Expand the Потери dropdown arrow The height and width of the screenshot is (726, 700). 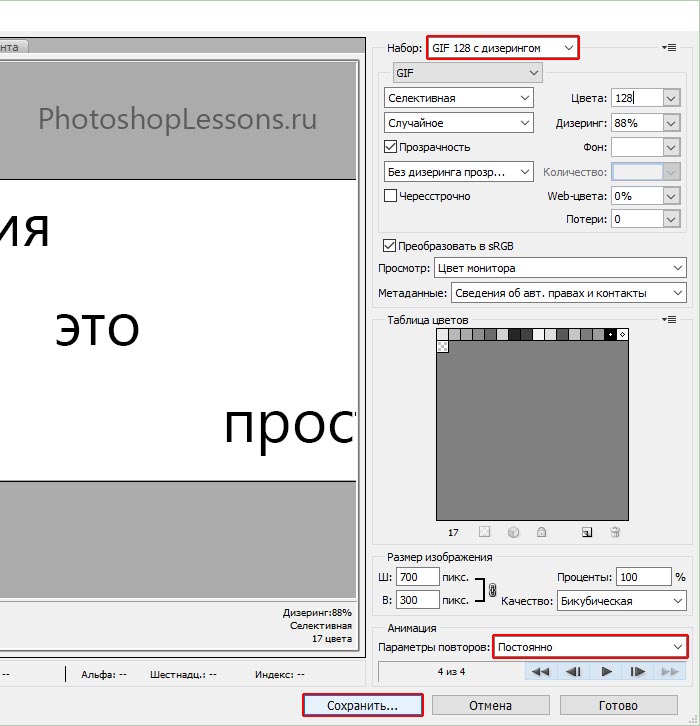[x=671, y=219]
